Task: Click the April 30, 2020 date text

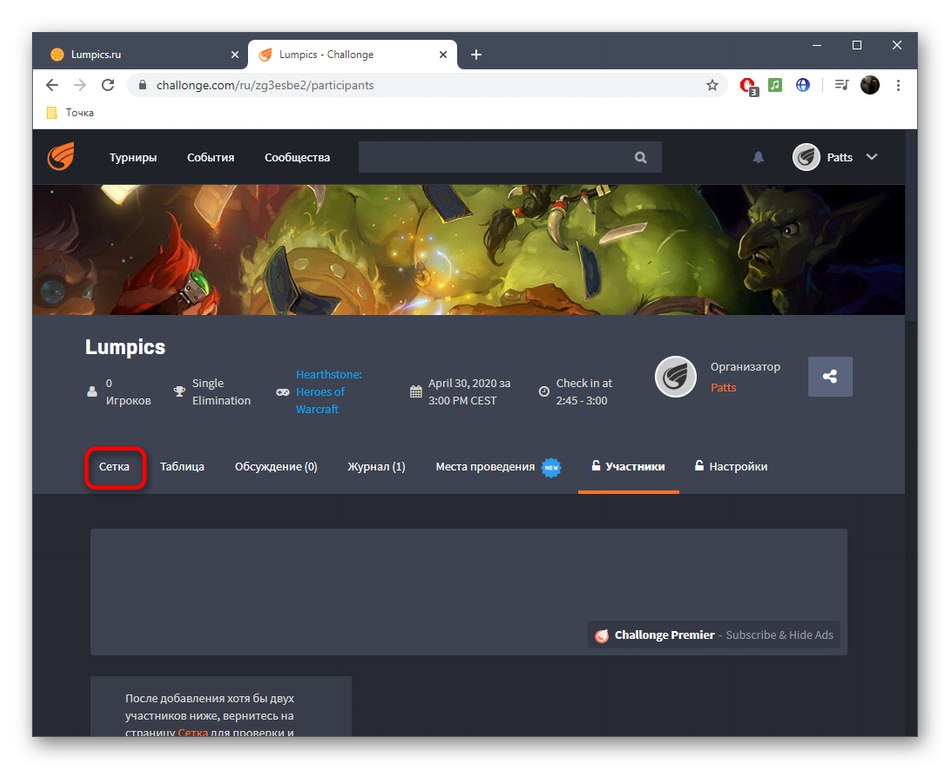Action: 470,392
